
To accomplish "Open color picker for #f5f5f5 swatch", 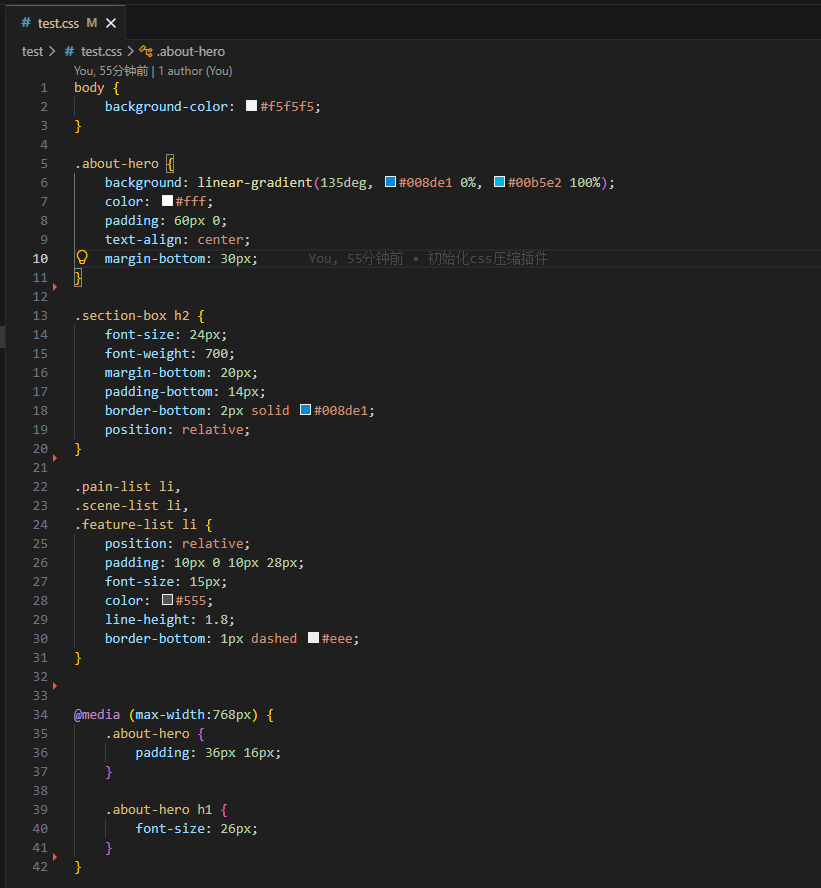I will [251, 106].
